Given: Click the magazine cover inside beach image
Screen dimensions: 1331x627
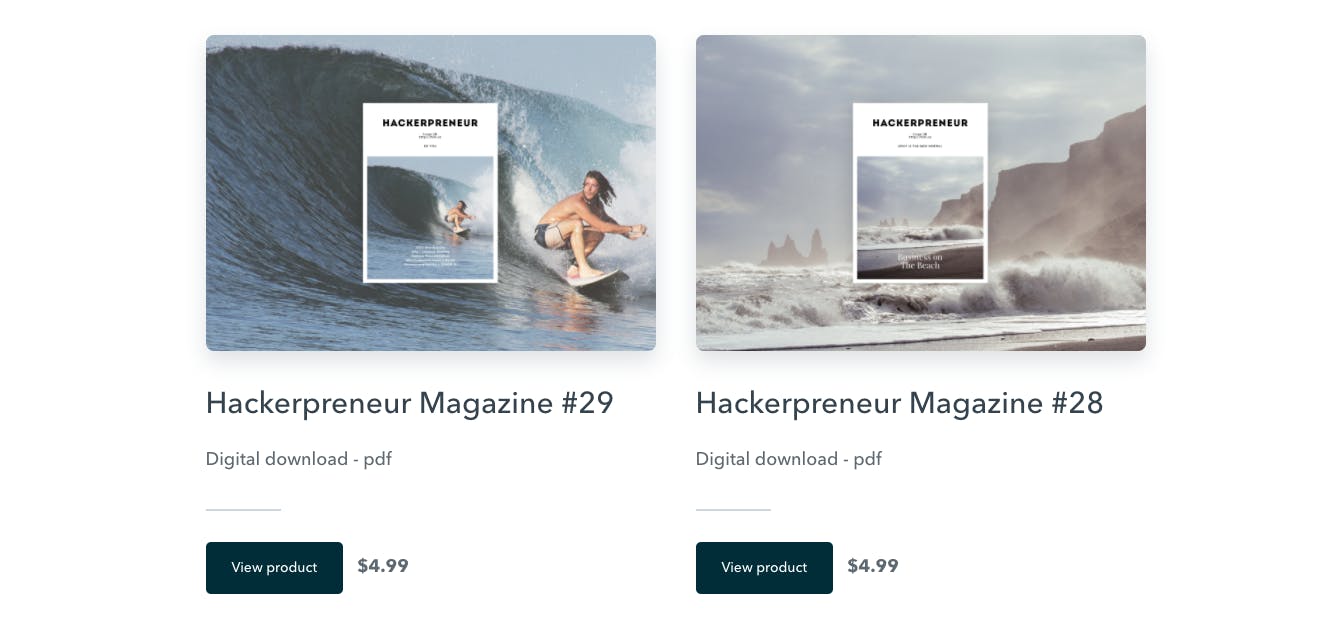Looking at the screenshot, I should click(x=920, y=193).
